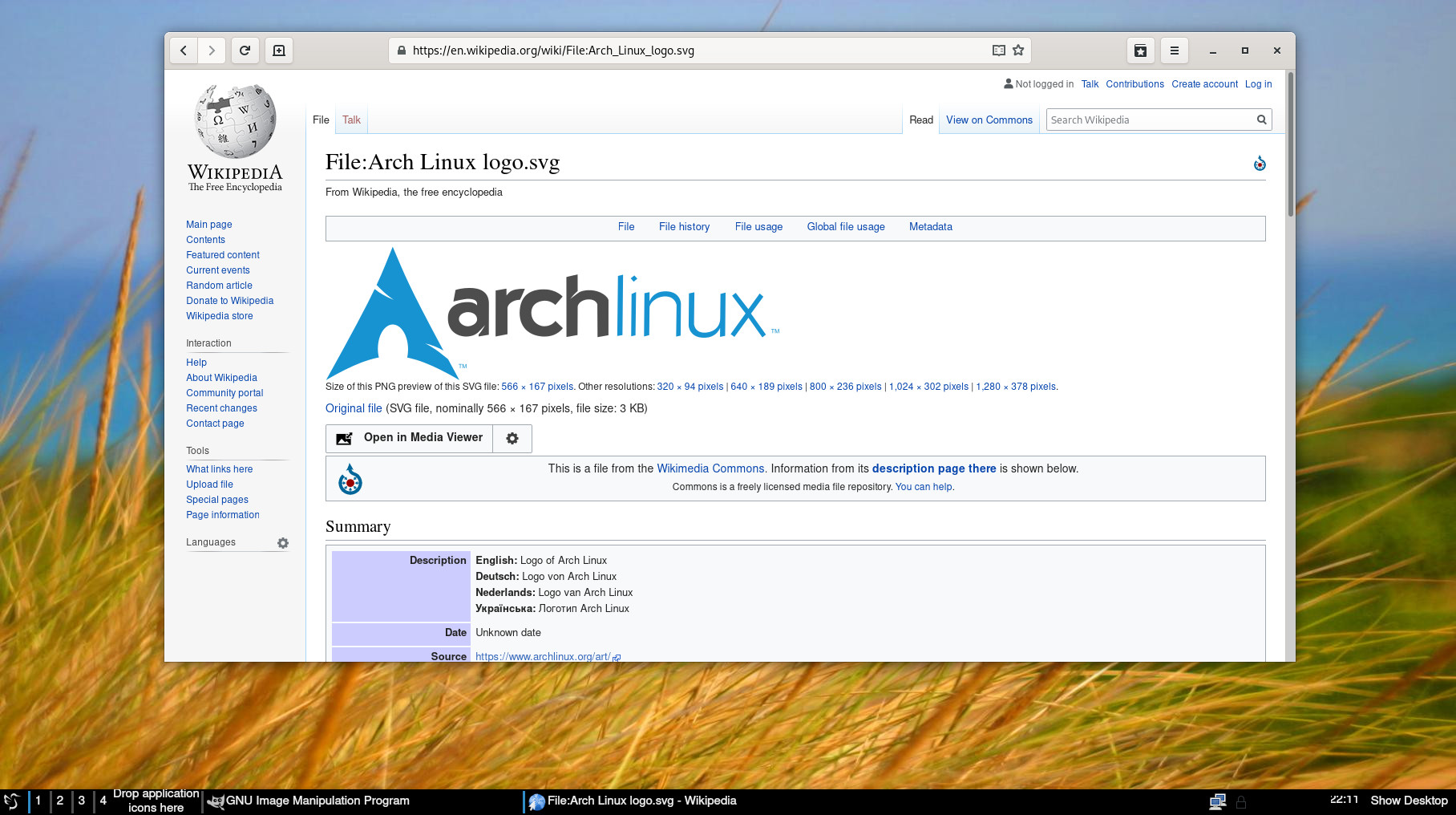This screenshot has height=815, width=1456.
Task: Click the magnifier icon in Search Wikipedia box
Action: (1261, 119)
